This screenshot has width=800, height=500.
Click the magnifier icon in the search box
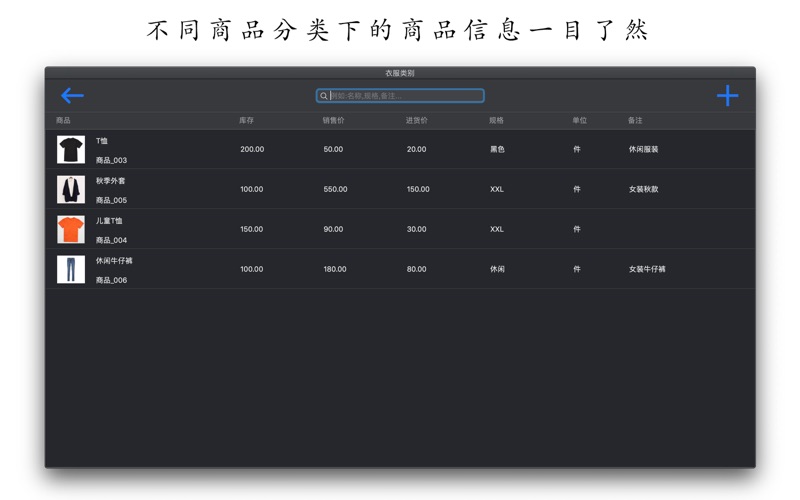324,96
